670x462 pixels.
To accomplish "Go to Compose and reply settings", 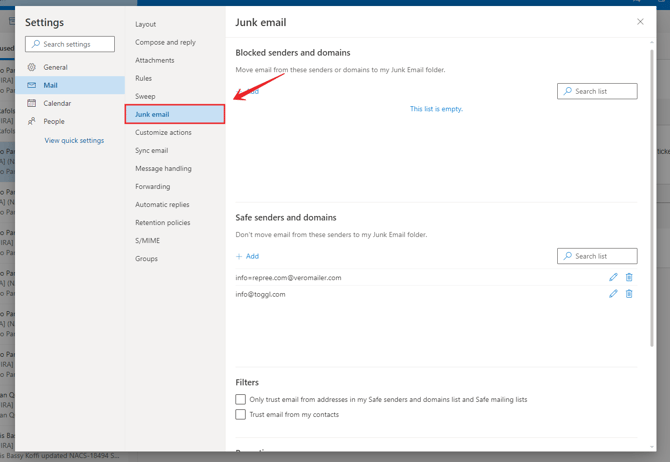I will pos(166,42).
